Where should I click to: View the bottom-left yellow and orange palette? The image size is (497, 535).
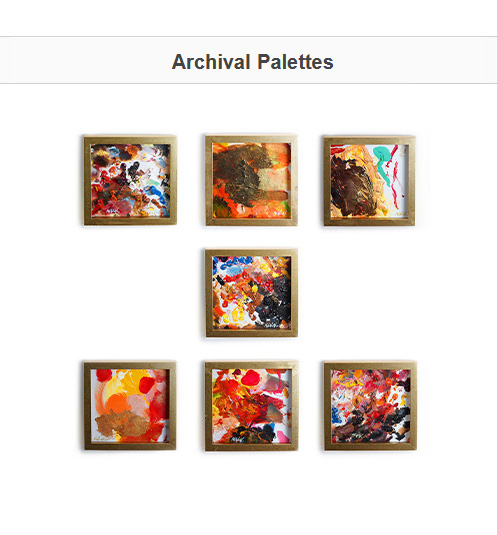click(130, 405)
